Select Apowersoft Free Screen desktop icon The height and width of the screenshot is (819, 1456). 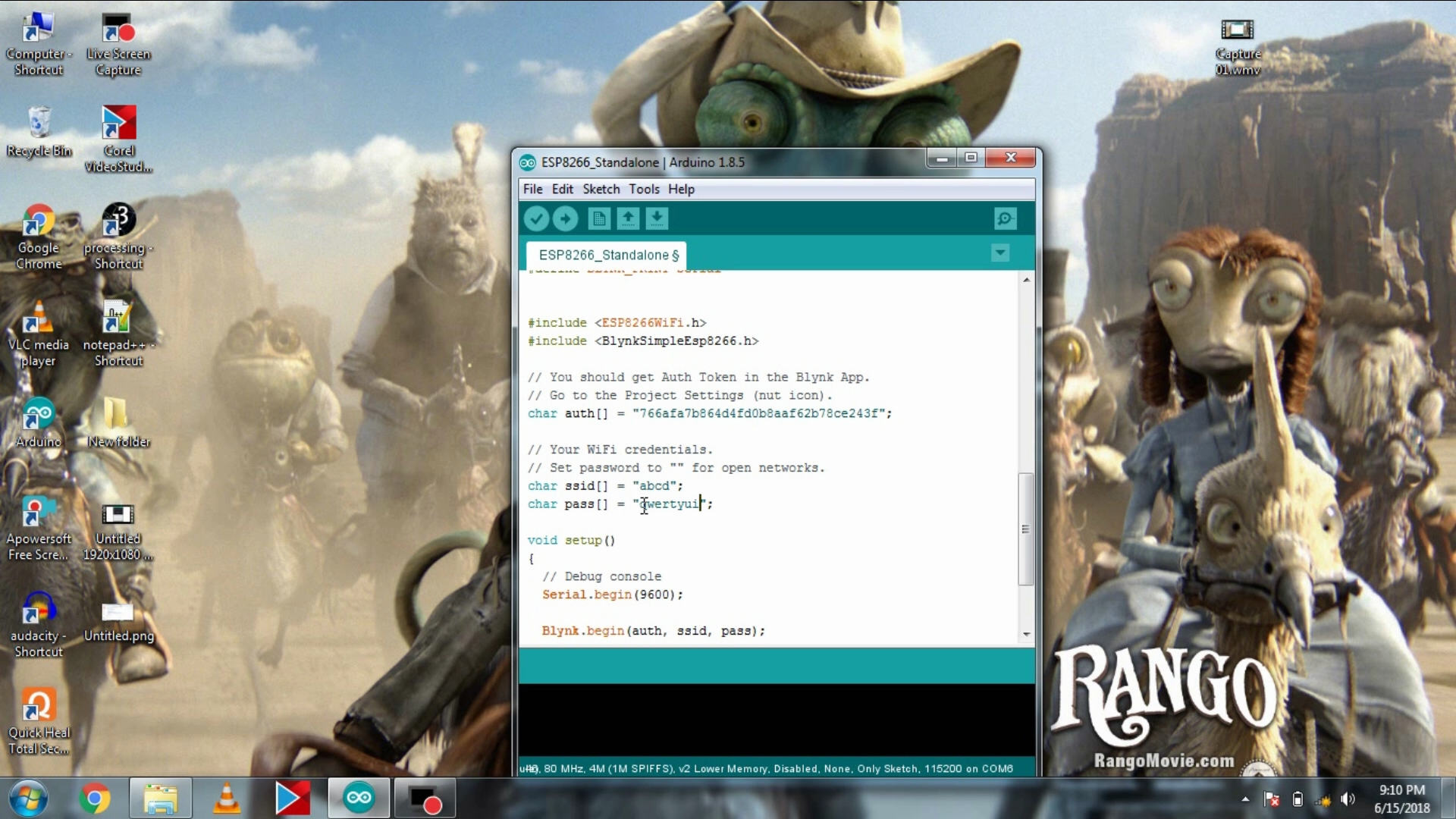tap(39, 528)
